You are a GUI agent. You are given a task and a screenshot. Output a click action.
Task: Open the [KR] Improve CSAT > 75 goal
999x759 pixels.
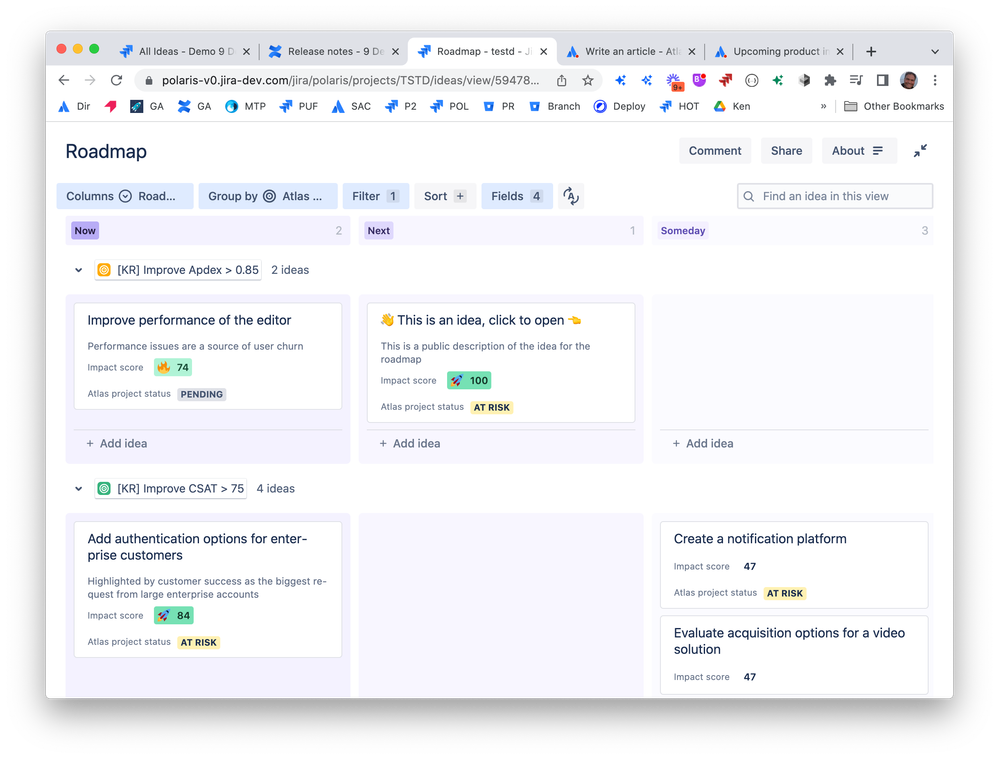click(x=171, y=489)
